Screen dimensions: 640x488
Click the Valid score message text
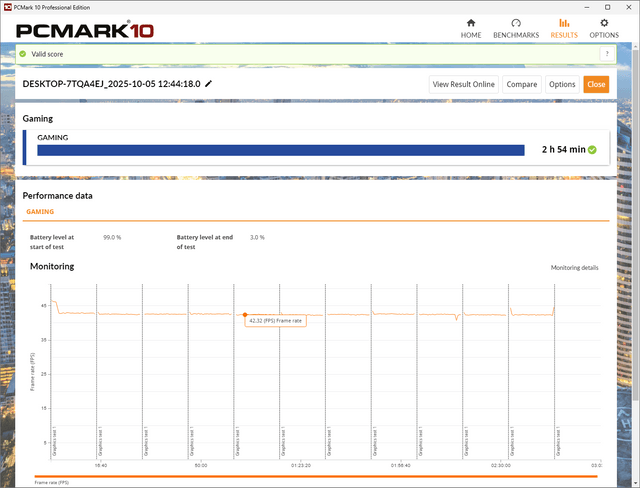(x=47, y=54)
